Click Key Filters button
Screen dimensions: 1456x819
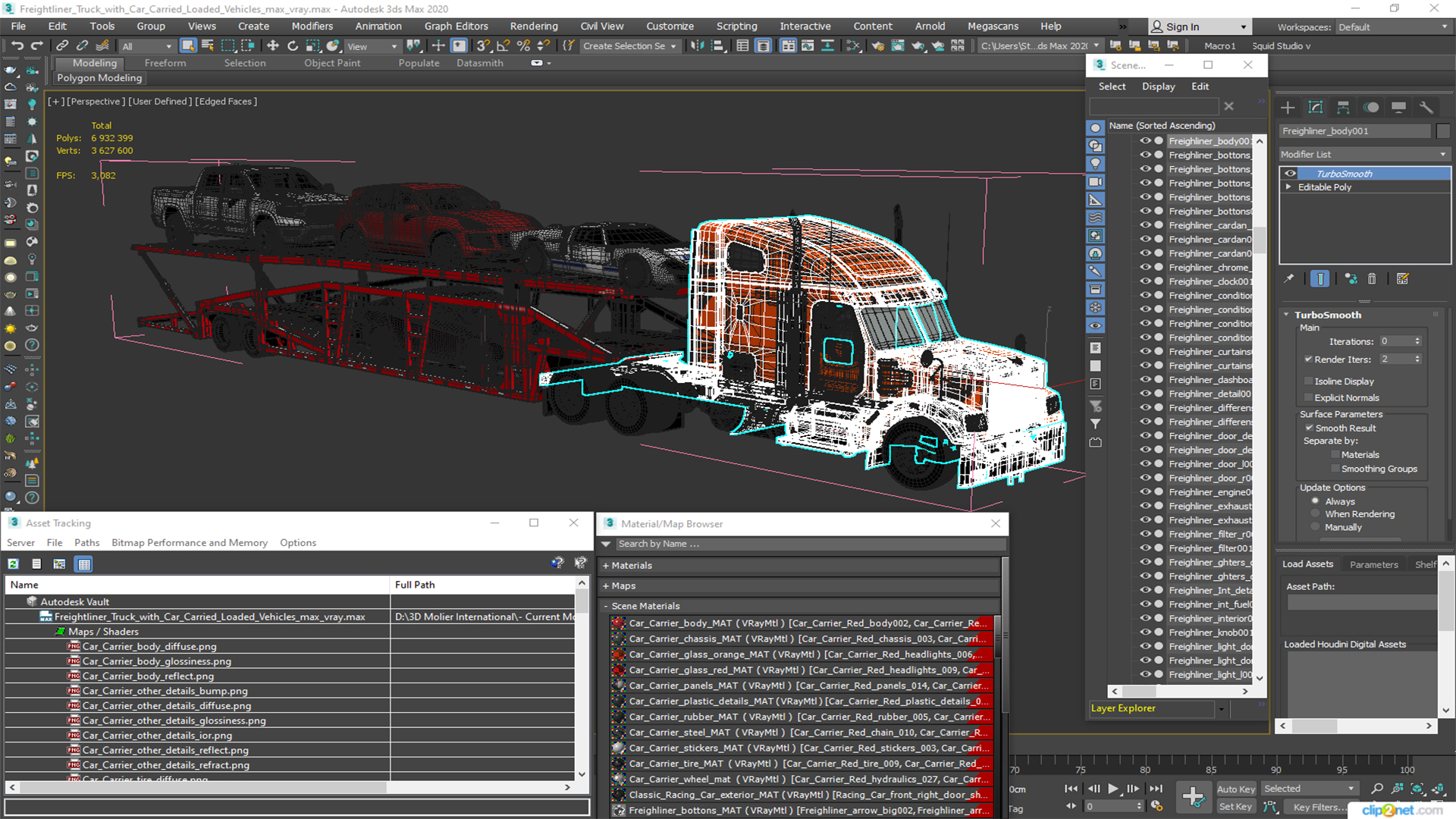[x=1319, y=807]
